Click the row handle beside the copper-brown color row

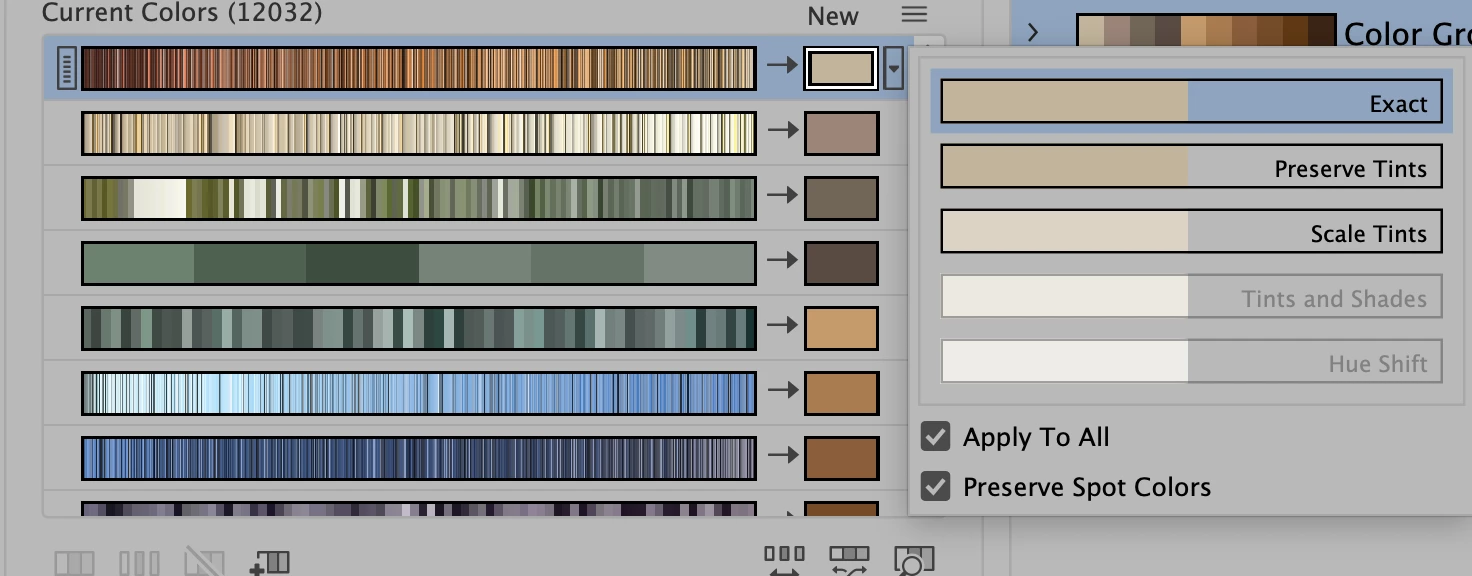pyautogui.click(x=66, y=69)
